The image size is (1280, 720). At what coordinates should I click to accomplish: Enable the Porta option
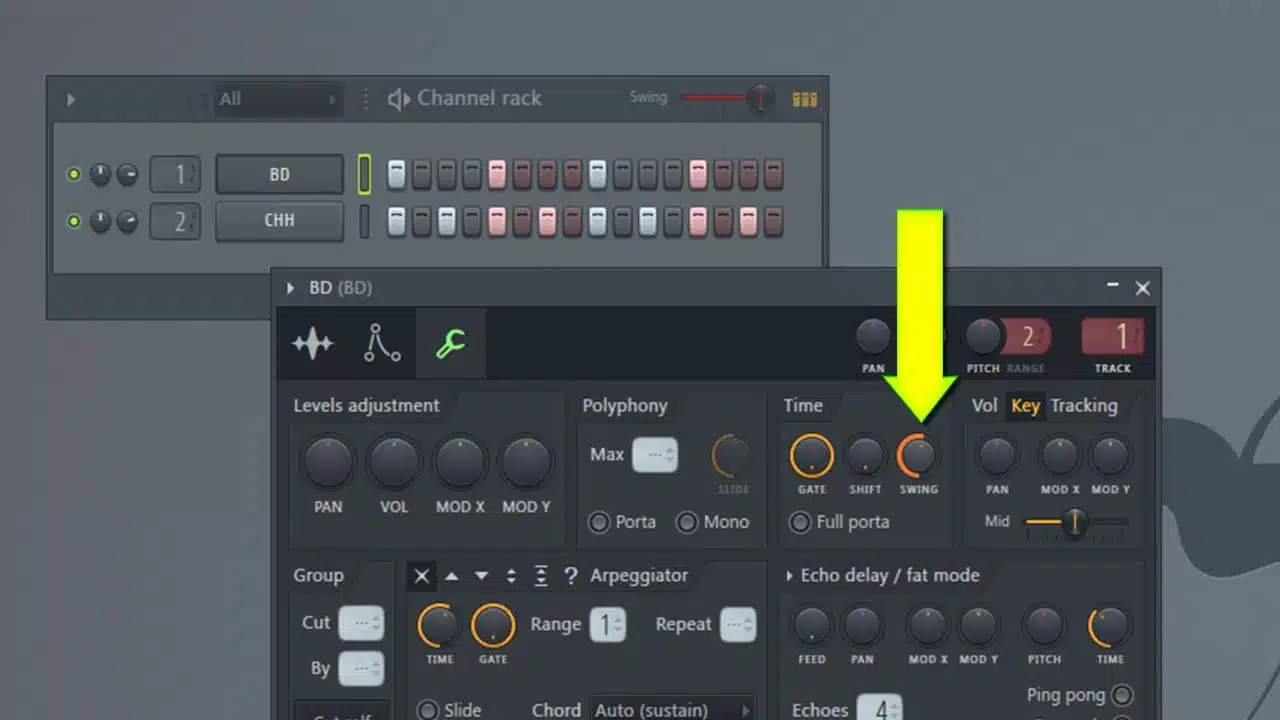[599, 522]
